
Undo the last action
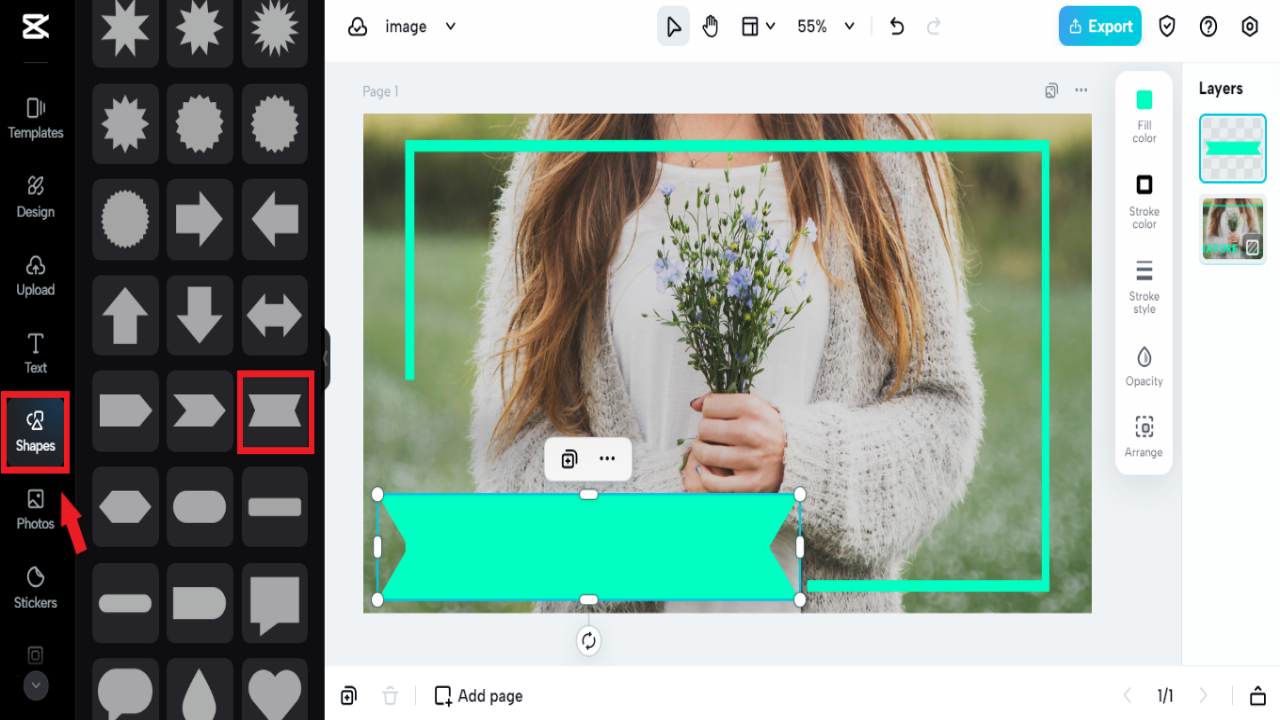coord(896,27)
